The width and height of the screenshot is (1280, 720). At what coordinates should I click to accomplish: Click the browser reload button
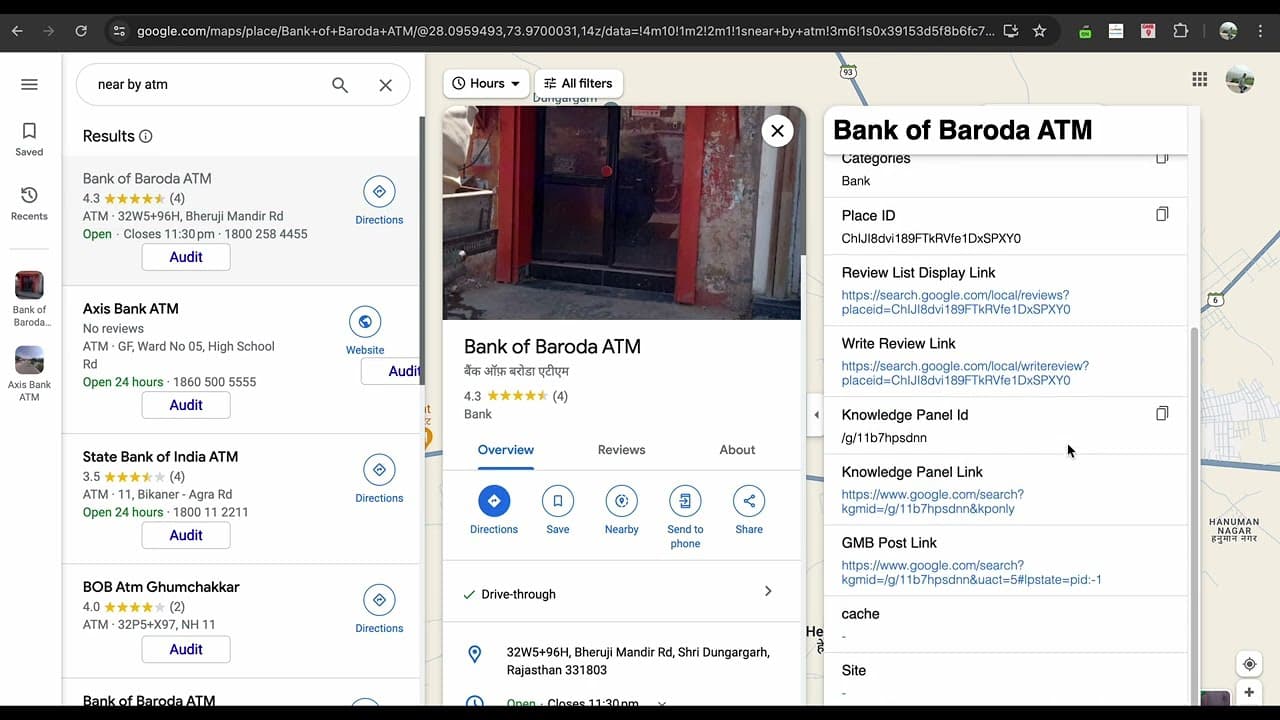[81, 31]
